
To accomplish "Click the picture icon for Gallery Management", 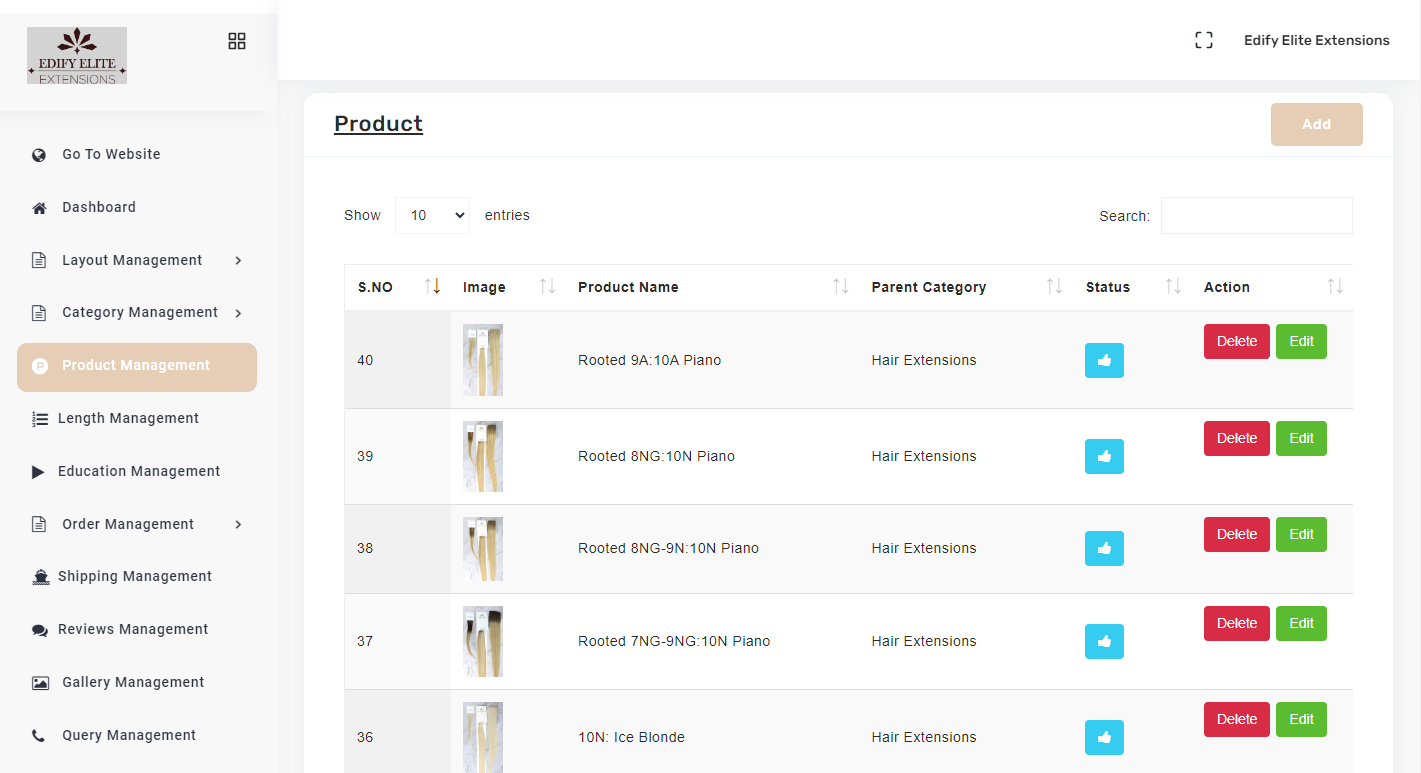I will coord(40,683).
